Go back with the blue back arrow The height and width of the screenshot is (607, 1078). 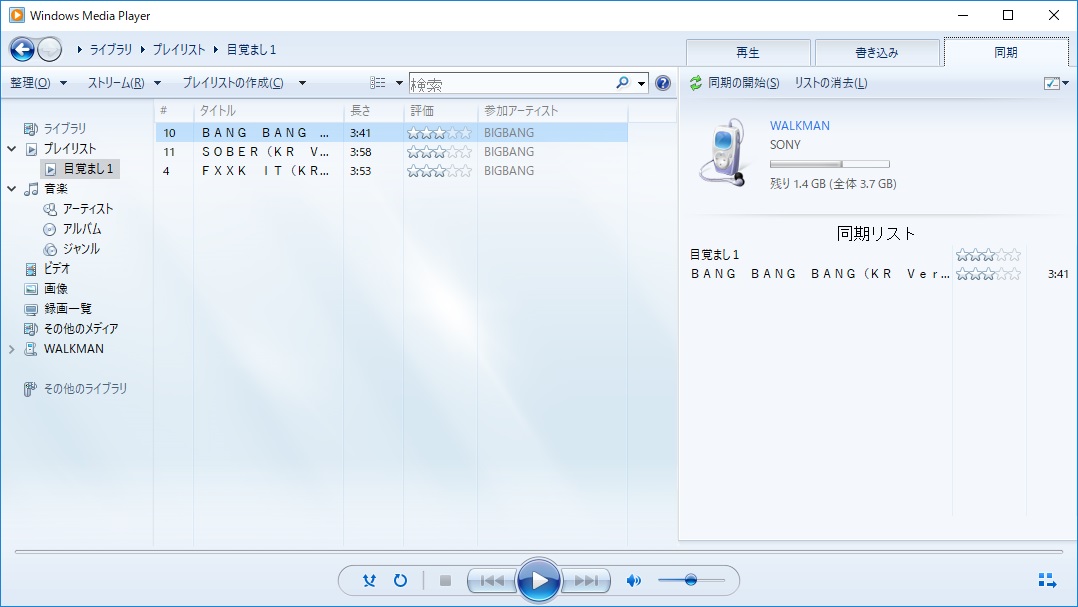(22, 49)
